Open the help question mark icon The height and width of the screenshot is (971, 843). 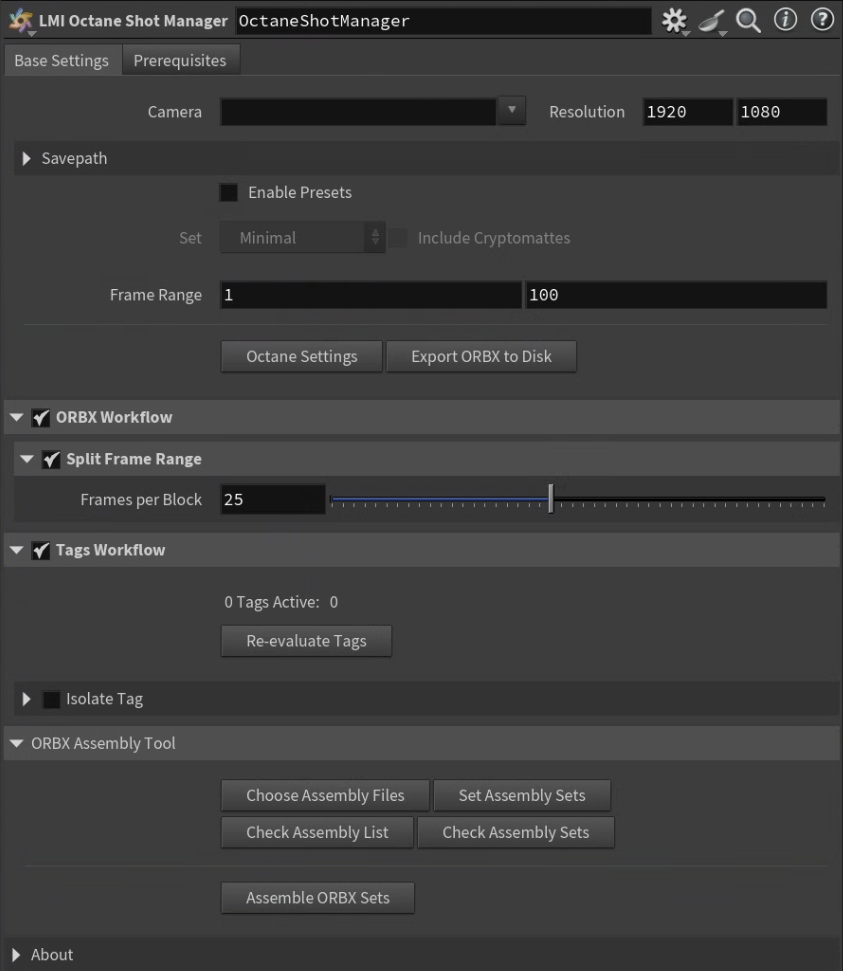822,20
